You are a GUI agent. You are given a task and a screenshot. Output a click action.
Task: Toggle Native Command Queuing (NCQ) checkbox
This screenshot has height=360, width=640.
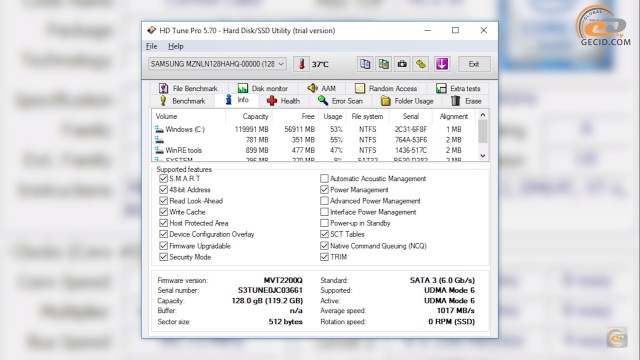(x=324, y=246)
